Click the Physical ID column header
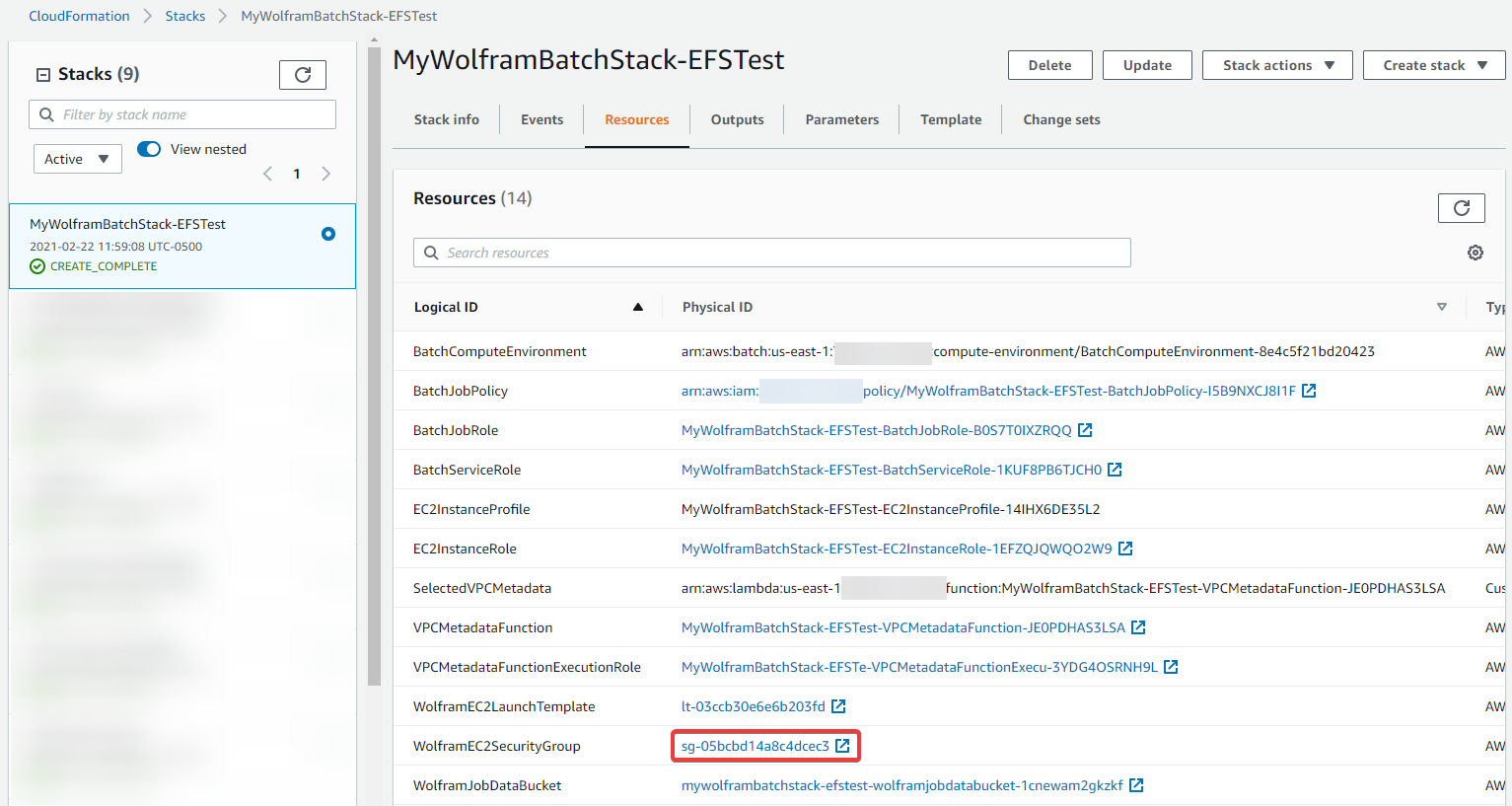1512x806 pixels. pyautogui.click(x=717, y=307)
